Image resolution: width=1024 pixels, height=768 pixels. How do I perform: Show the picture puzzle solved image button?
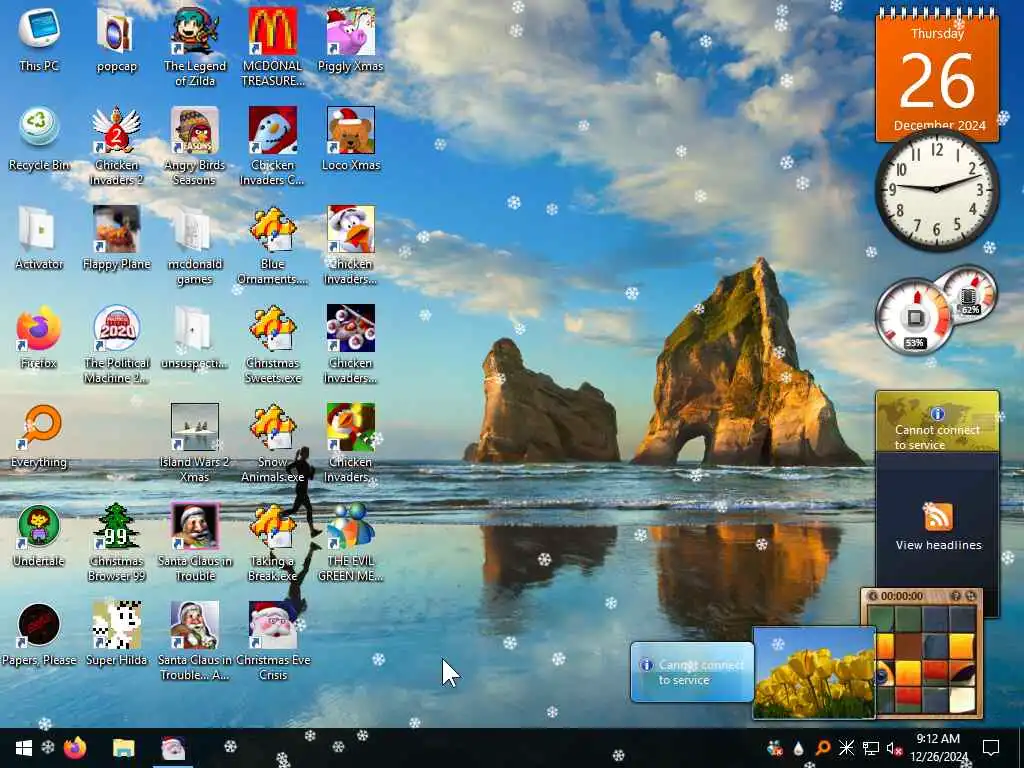956,596
